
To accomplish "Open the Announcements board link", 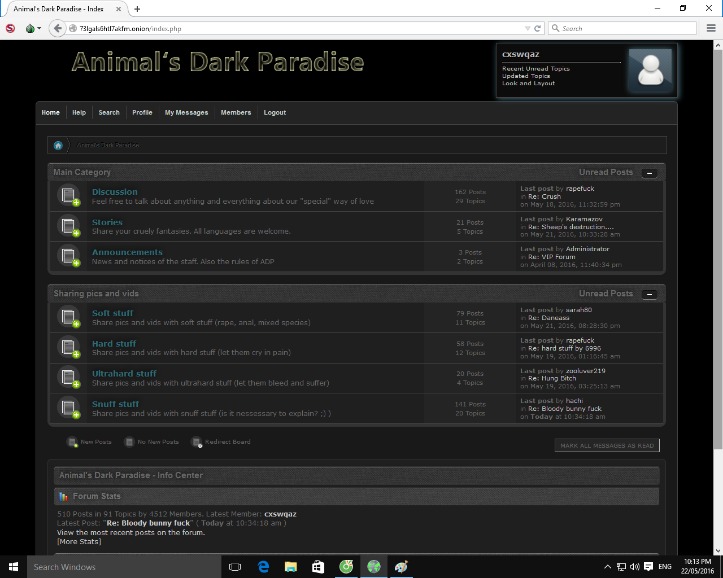I will [127, 252].
